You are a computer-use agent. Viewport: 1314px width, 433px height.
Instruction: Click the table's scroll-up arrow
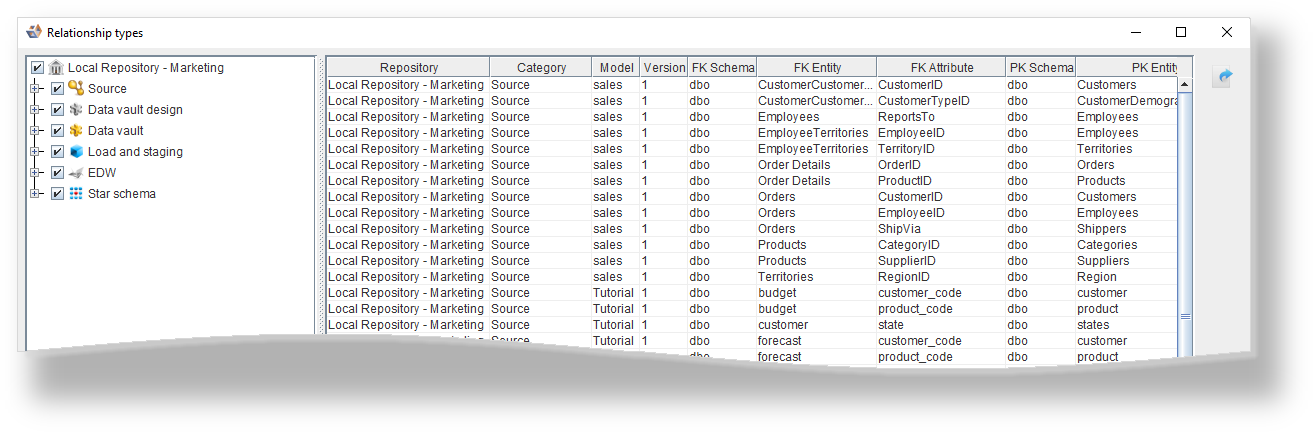[x=1186, y=85]
